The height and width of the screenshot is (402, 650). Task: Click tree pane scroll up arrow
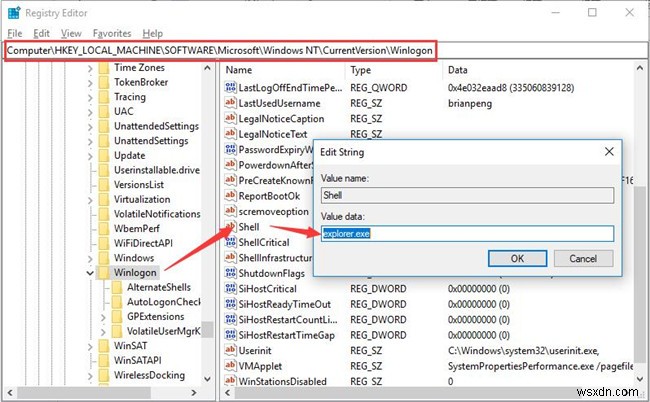(x=207, y=68)
